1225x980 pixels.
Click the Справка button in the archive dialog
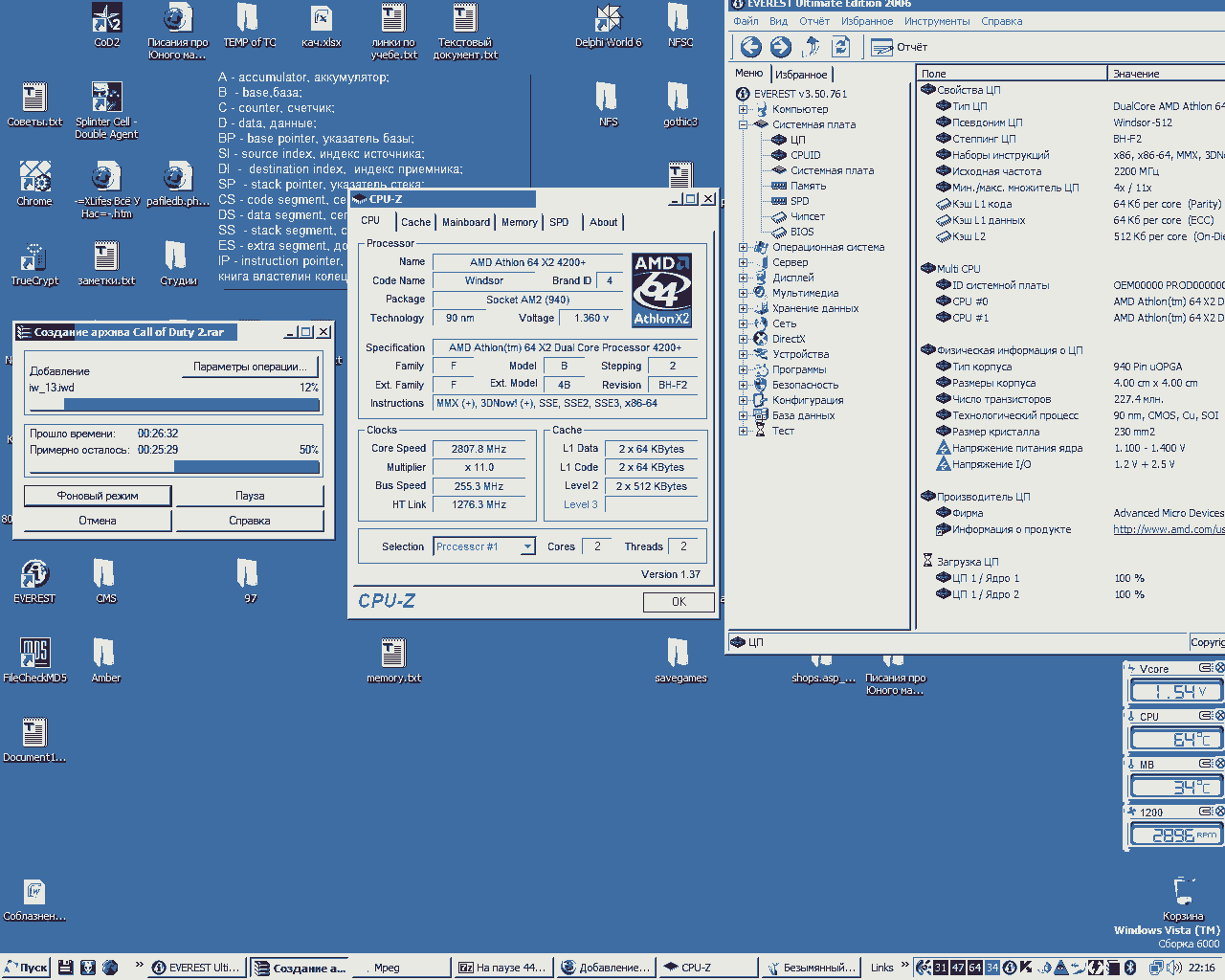(x=250, y=521)
